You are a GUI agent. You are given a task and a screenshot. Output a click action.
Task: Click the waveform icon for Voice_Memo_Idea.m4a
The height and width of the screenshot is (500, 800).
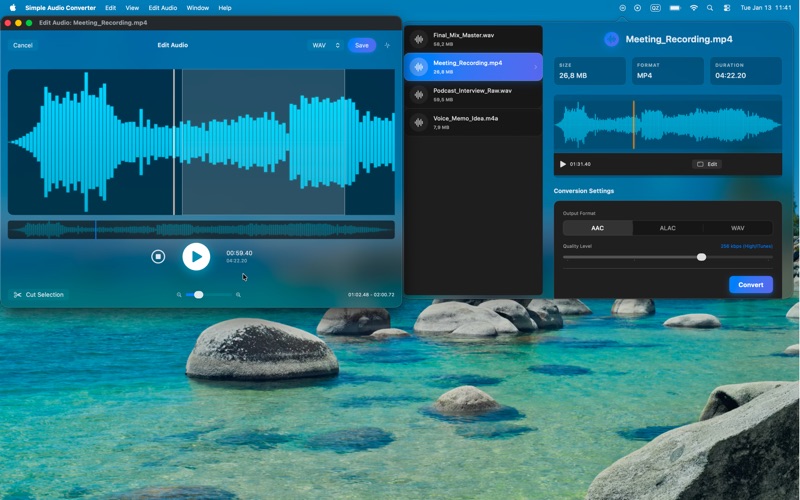coord(419,122)
